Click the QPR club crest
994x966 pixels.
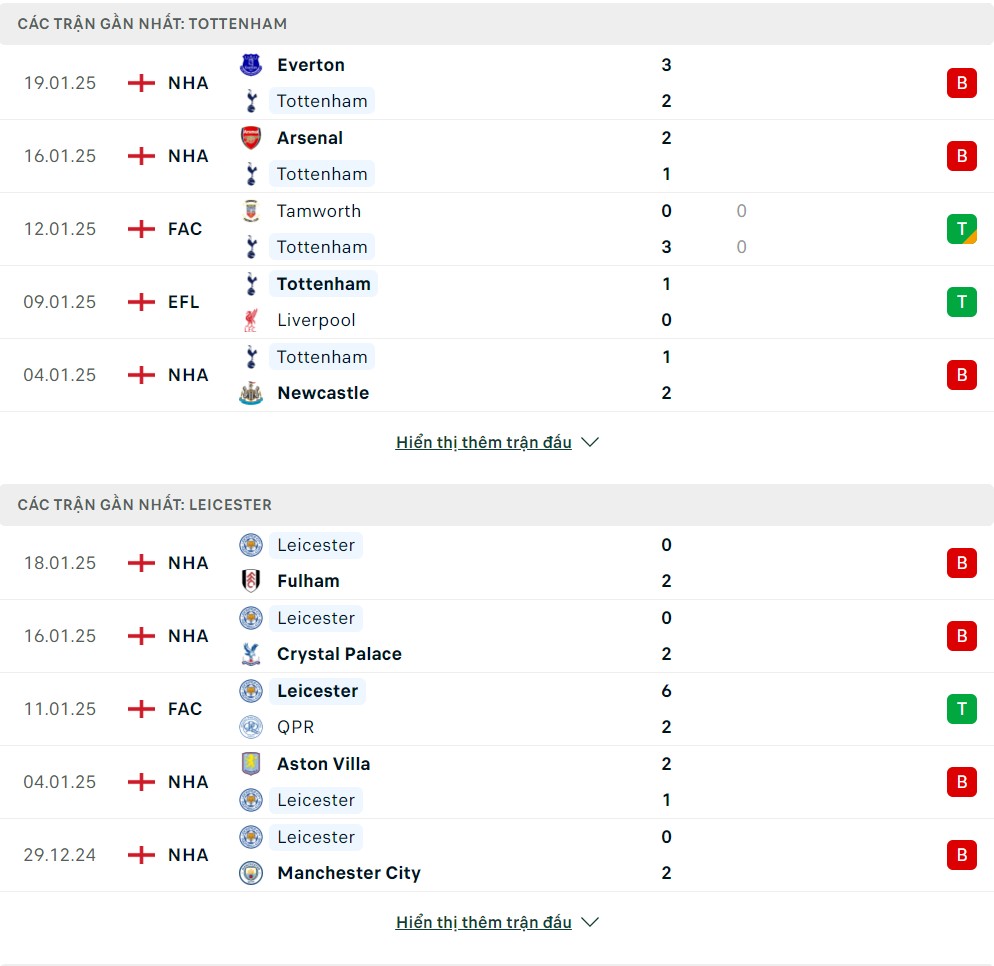tap(251, 727)
